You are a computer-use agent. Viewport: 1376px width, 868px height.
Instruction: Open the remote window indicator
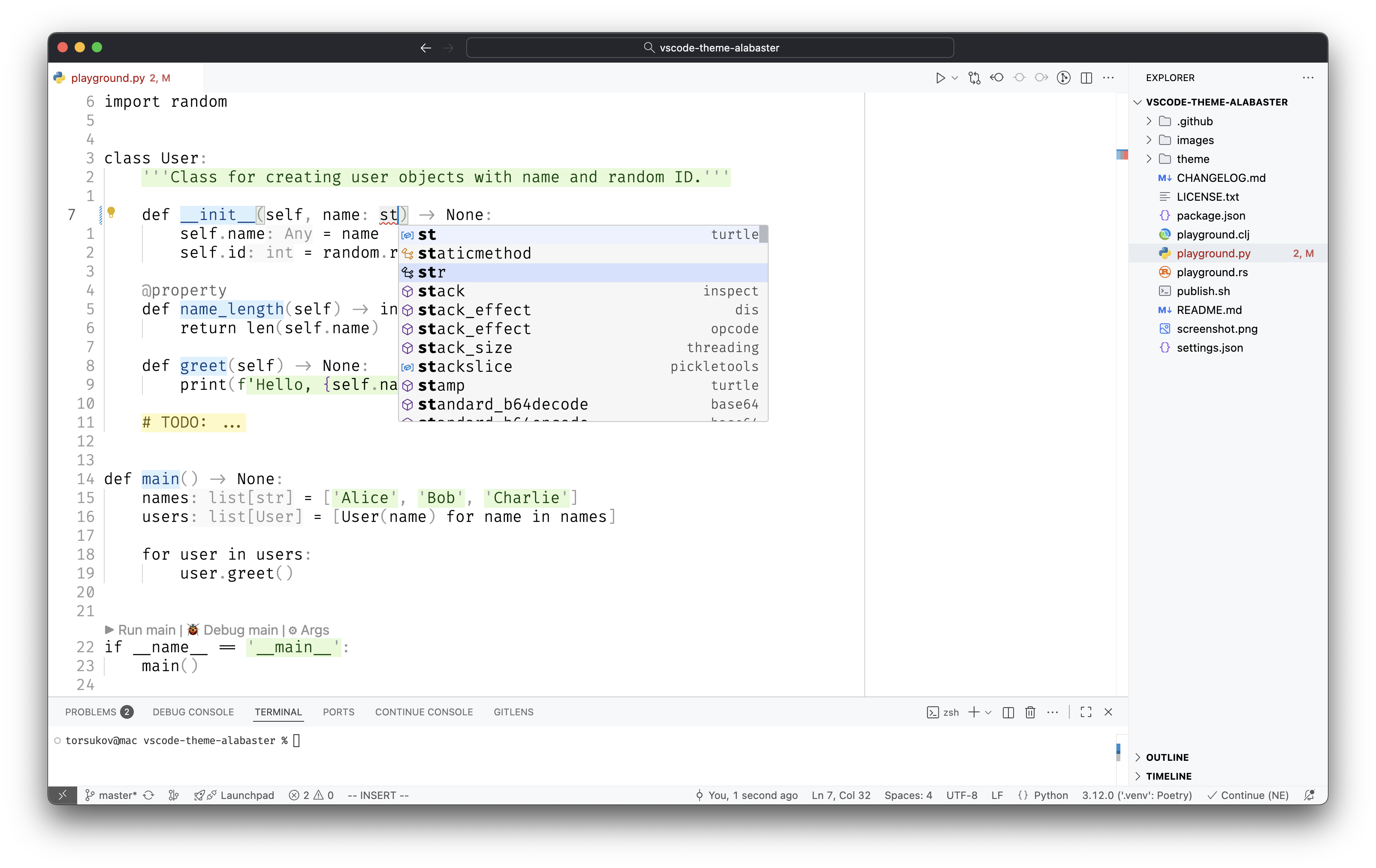[x=63, y=795]
